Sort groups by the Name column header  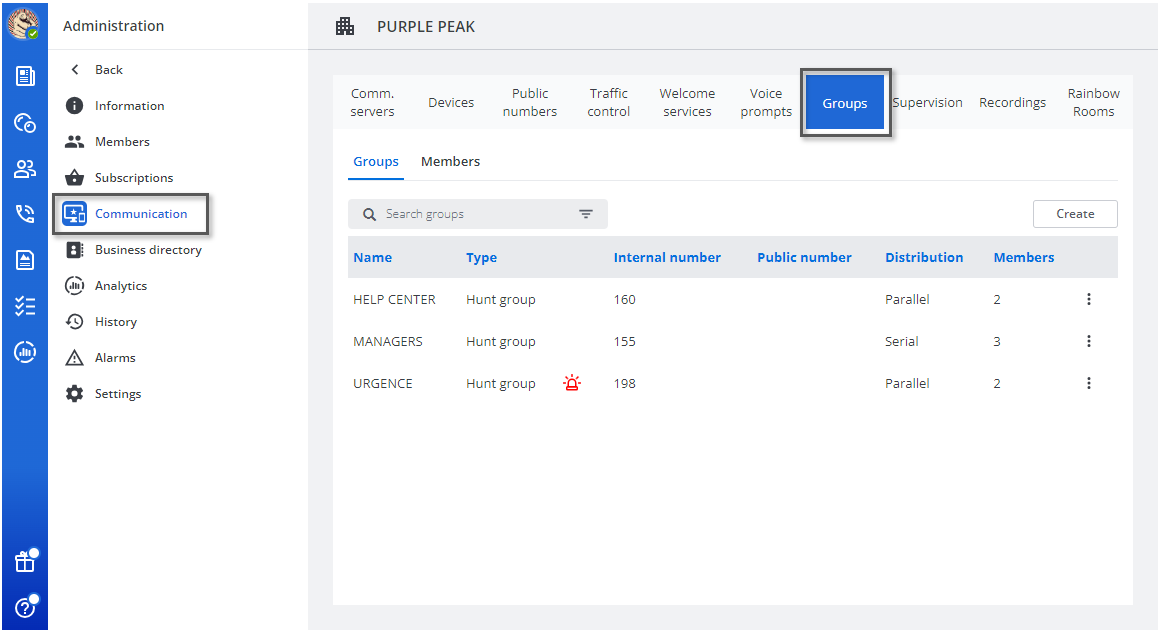tap(373, 258)
